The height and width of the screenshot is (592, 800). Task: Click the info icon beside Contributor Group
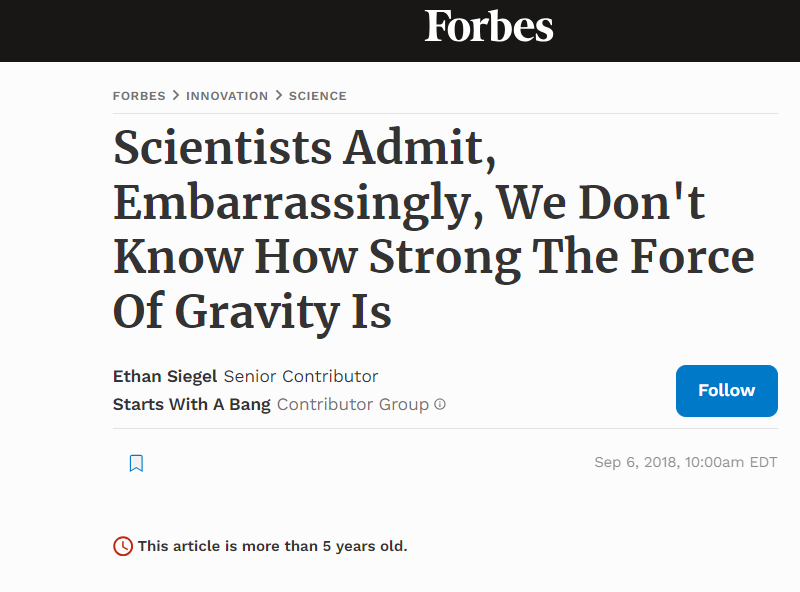(440, 405)
